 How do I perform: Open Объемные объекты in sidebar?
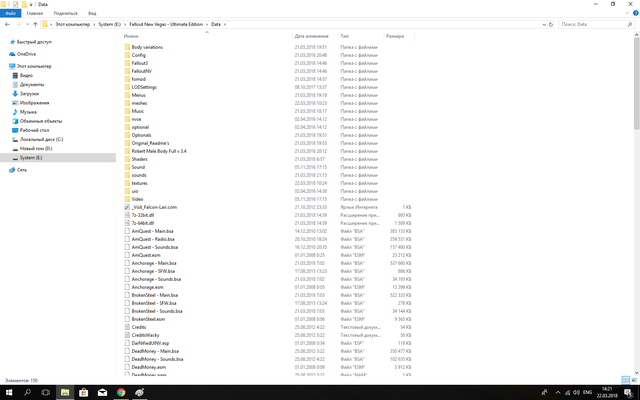pyautogui.click(x=41, y=121)
